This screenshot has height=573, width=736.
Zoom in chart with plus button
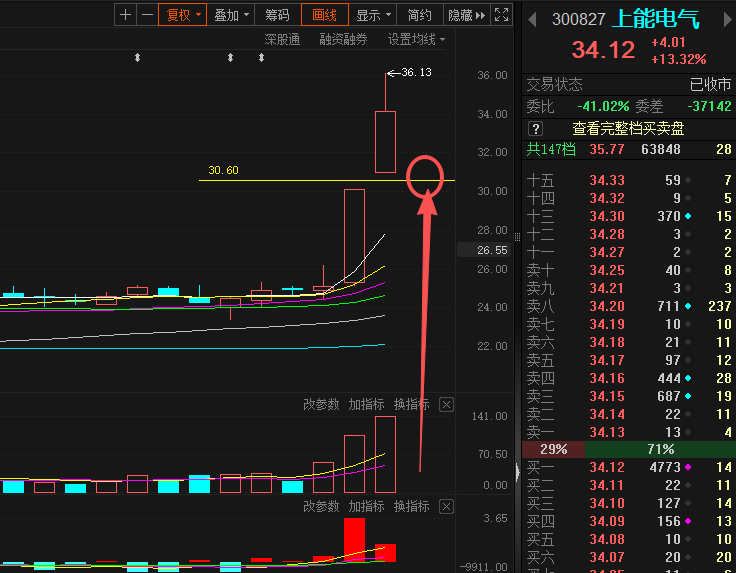coord(125,15)
